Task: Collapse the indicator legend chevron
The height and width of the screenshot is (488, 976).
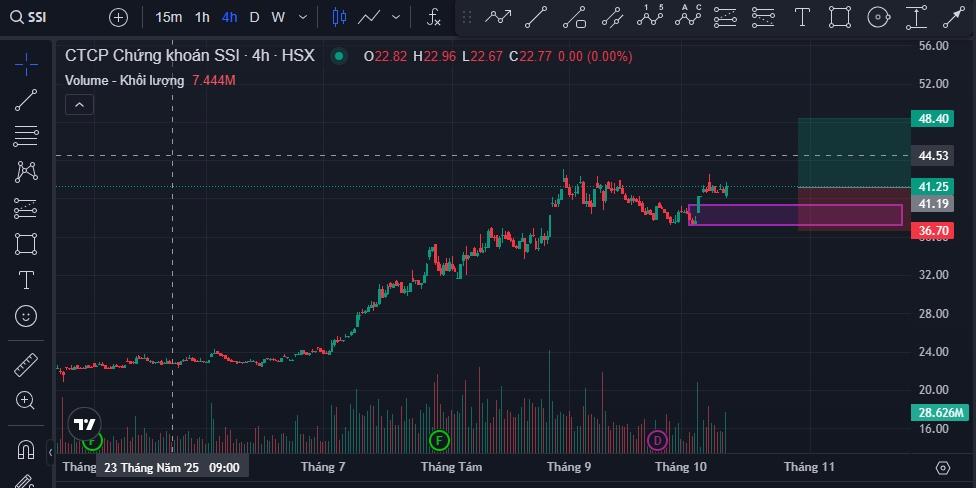Action: [79, 104]
